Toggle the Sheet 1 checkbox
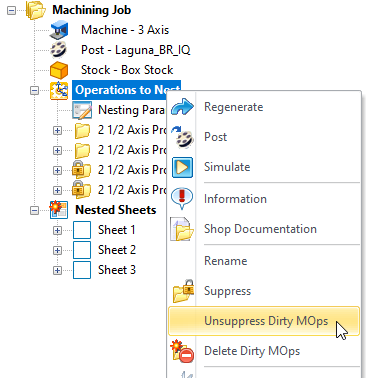The image size is (377, 378). pyautogui.click(x=82, y=230)
